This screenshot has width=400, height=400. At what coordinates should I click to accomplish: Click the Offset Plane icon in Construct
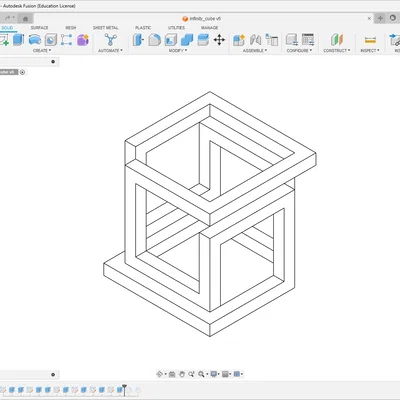coord(337,40)
